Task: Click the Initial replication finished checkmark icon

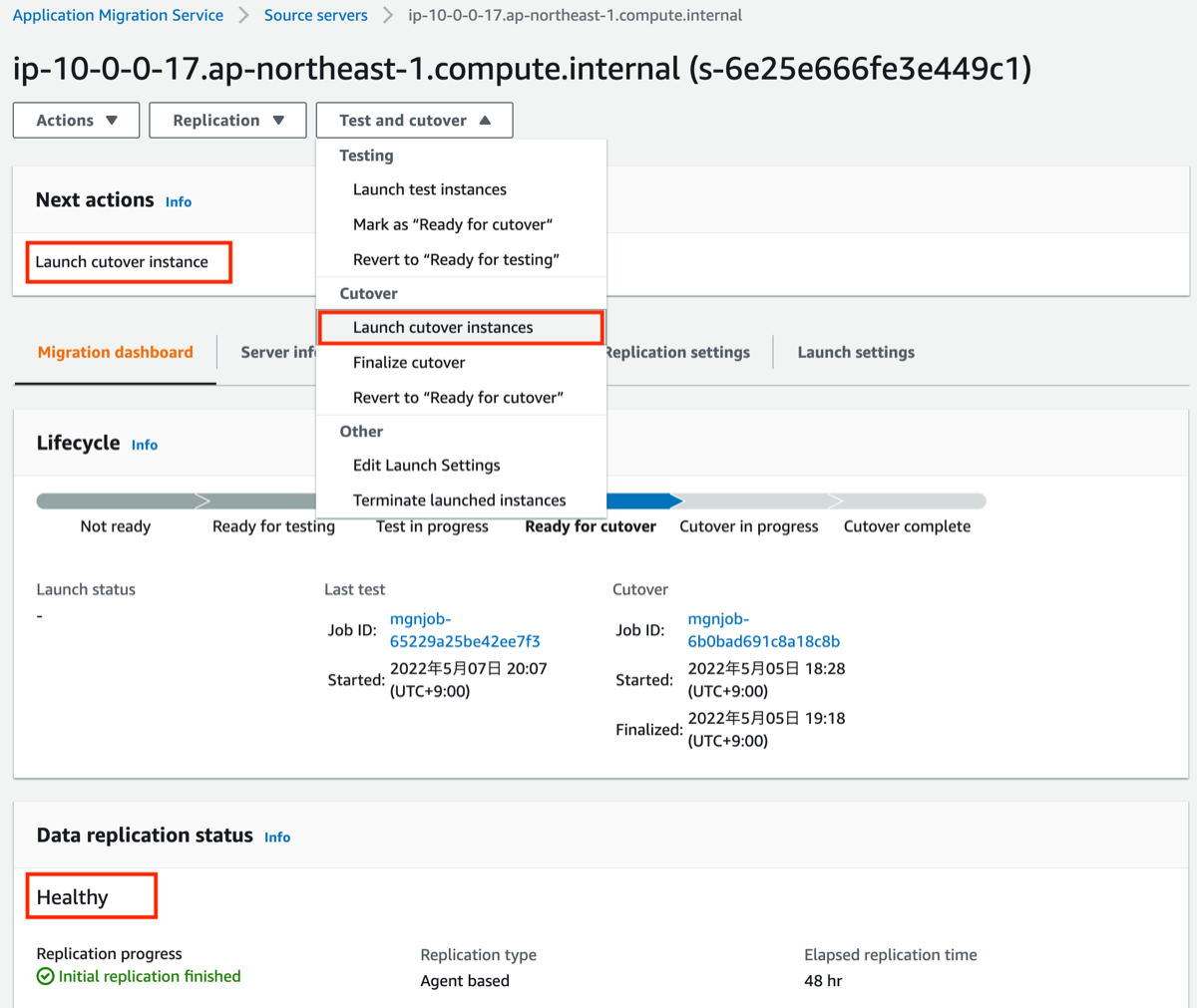Action: (x=45, y=976)
